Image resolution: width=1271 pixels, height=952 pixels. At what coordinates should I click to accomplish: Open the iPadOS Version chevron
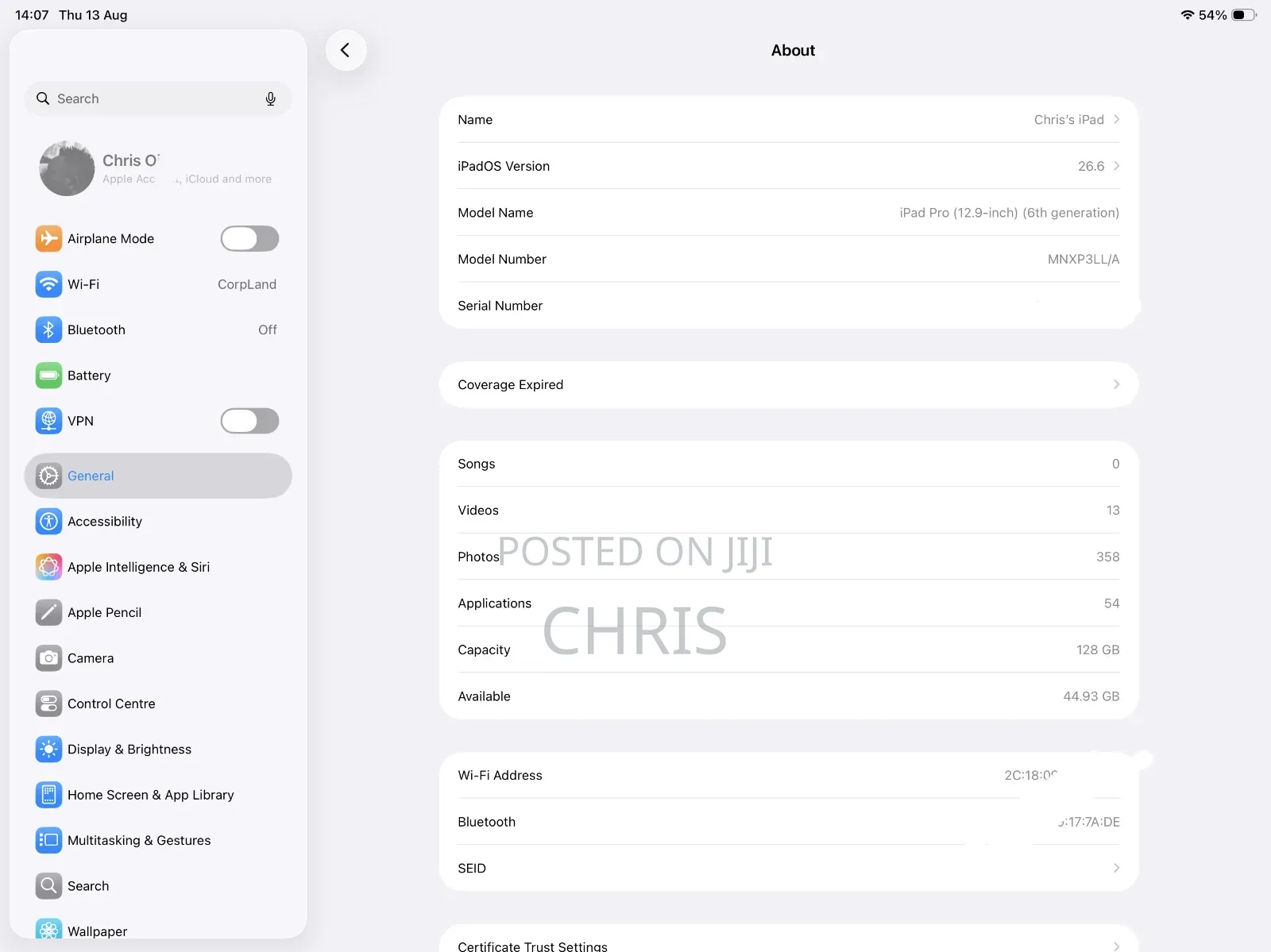(1116, 166)
